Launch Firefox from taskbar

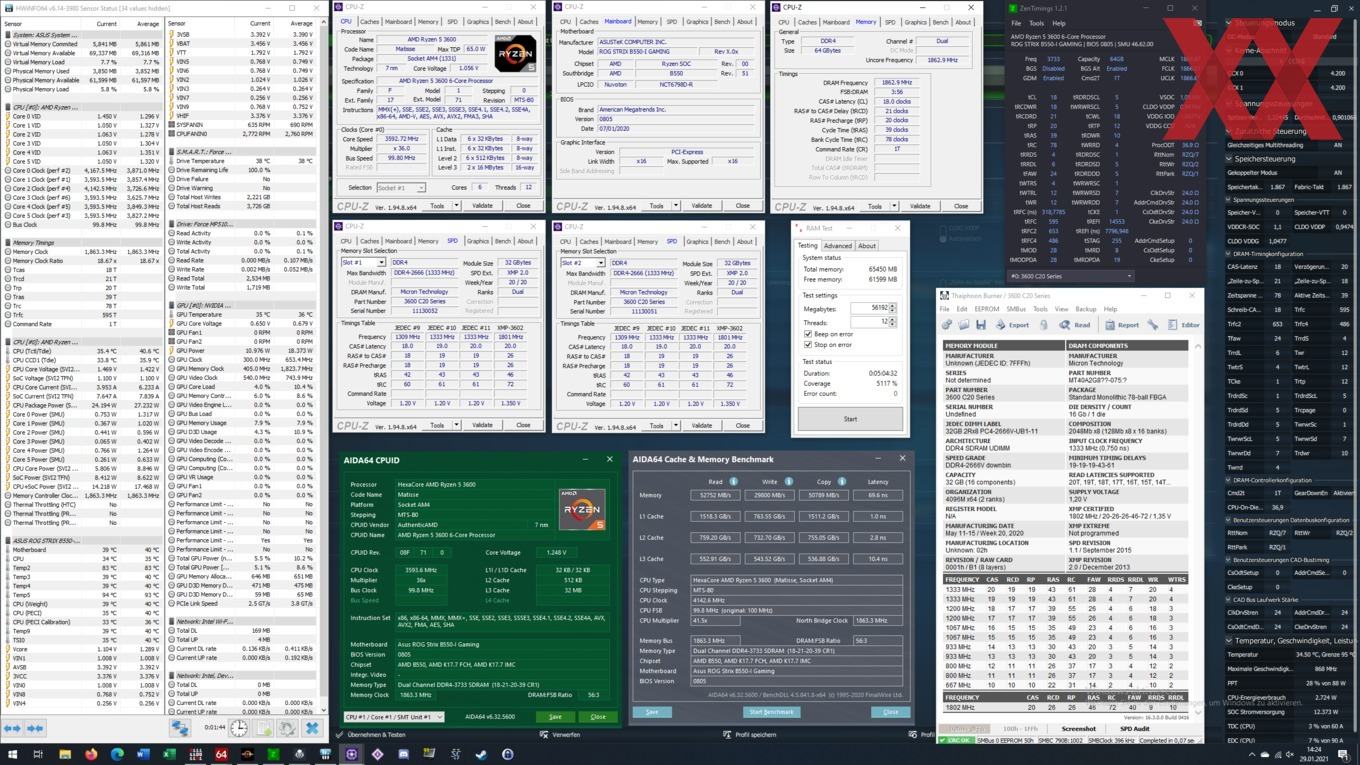91,754
